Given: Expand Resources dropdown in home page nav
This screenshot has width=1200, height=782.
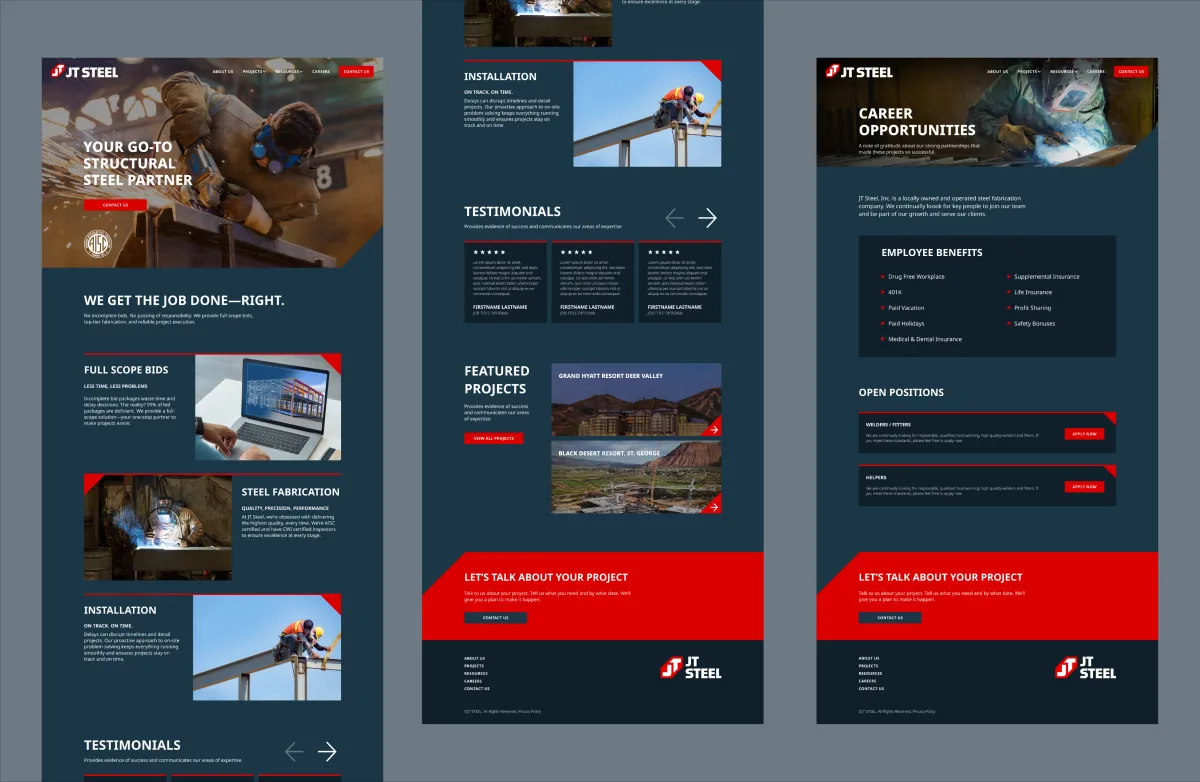Looking at the screenshot, I should [x=288, y=72].
